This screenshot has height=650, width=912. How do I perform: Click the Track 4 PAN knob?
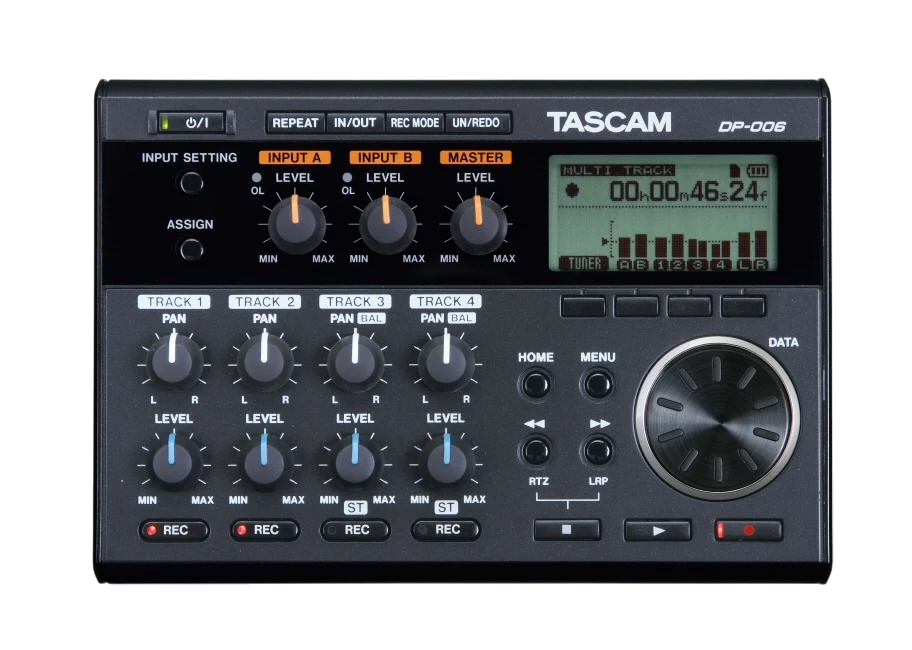[446, 362]
